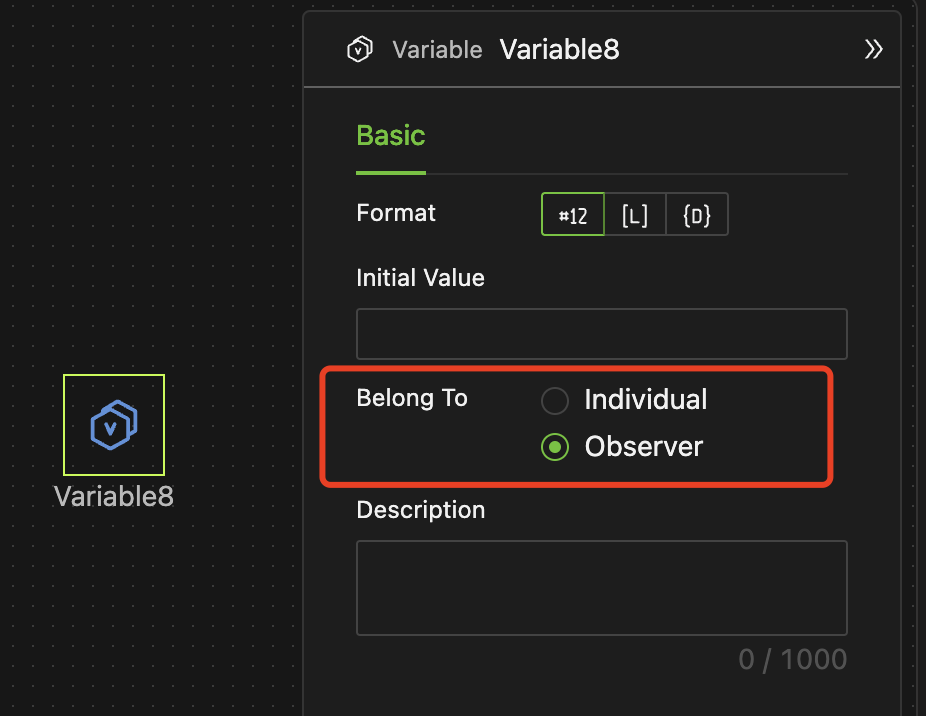Image resolution: width=926 pixels, height=716 pixels.
Task: Click the Initial Value field label
Action: point(420,278)
